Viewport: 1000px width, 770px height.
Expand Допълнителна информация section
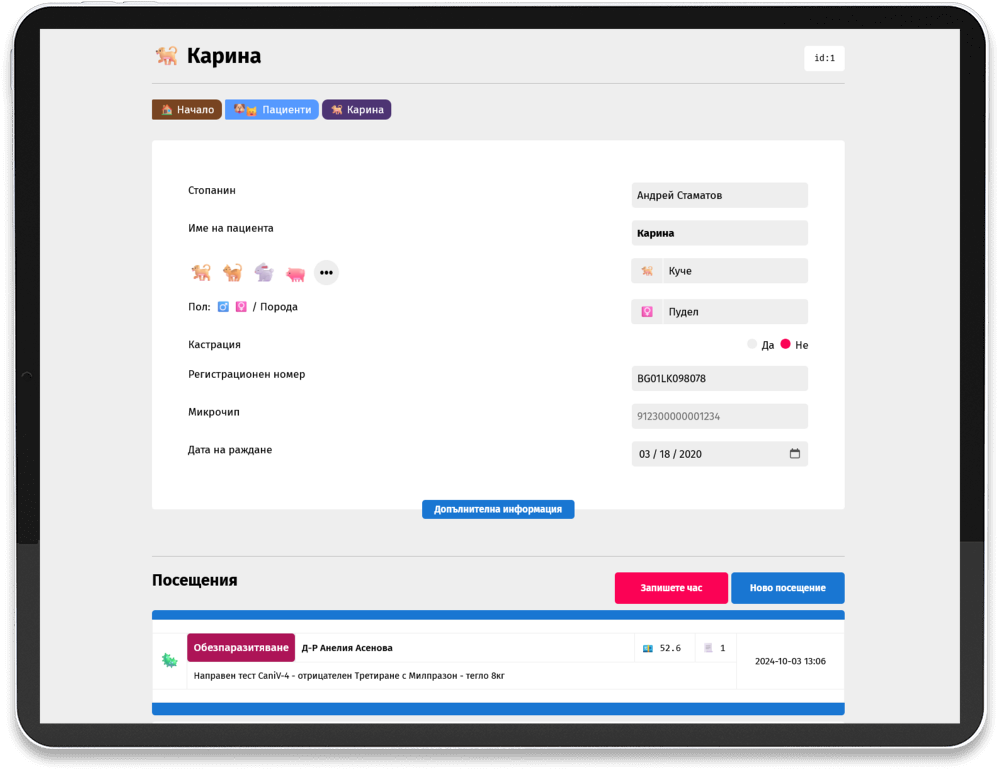point(498,509)
